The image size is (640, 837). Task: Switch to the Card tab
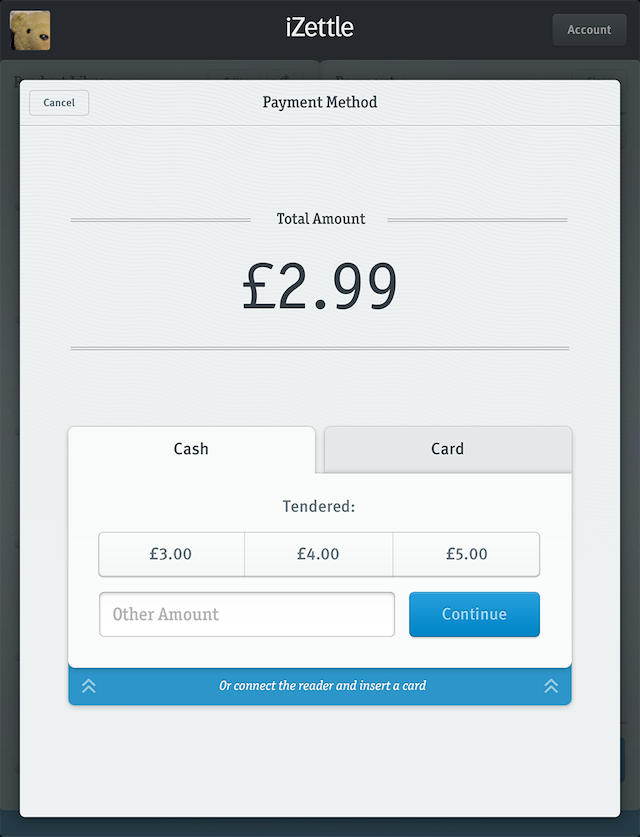[448, 449]
